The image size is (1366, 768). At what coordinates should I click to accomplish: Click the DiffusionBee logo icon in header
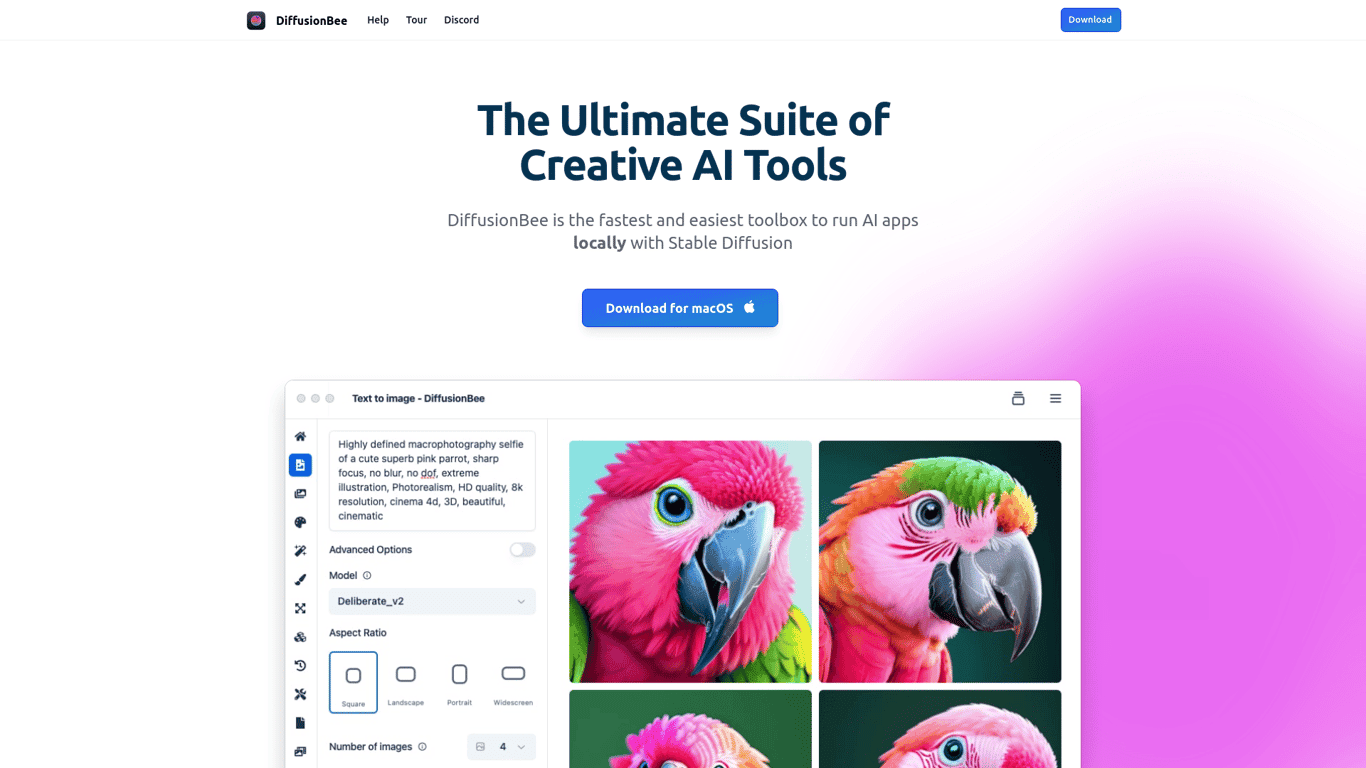256,20
